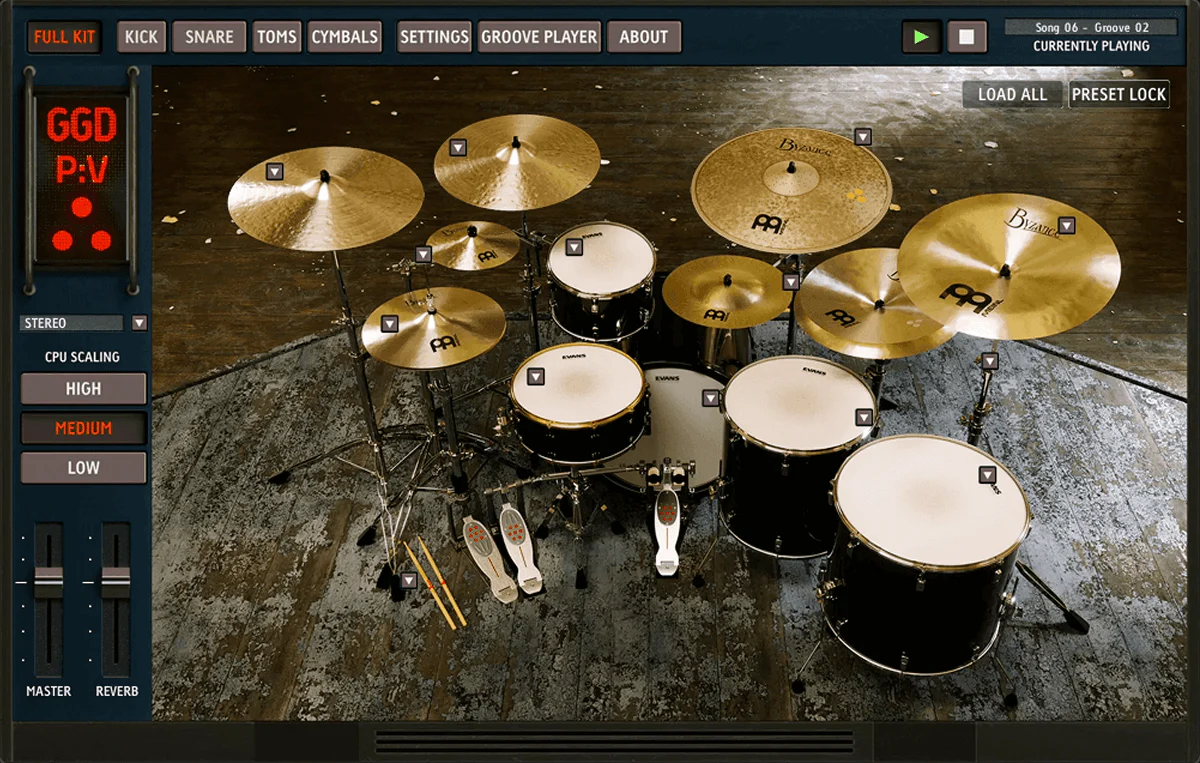Hit the far-left crash cymbal
The height and width of the screenshot is (763, 1200).
click(x=325, y=197)
